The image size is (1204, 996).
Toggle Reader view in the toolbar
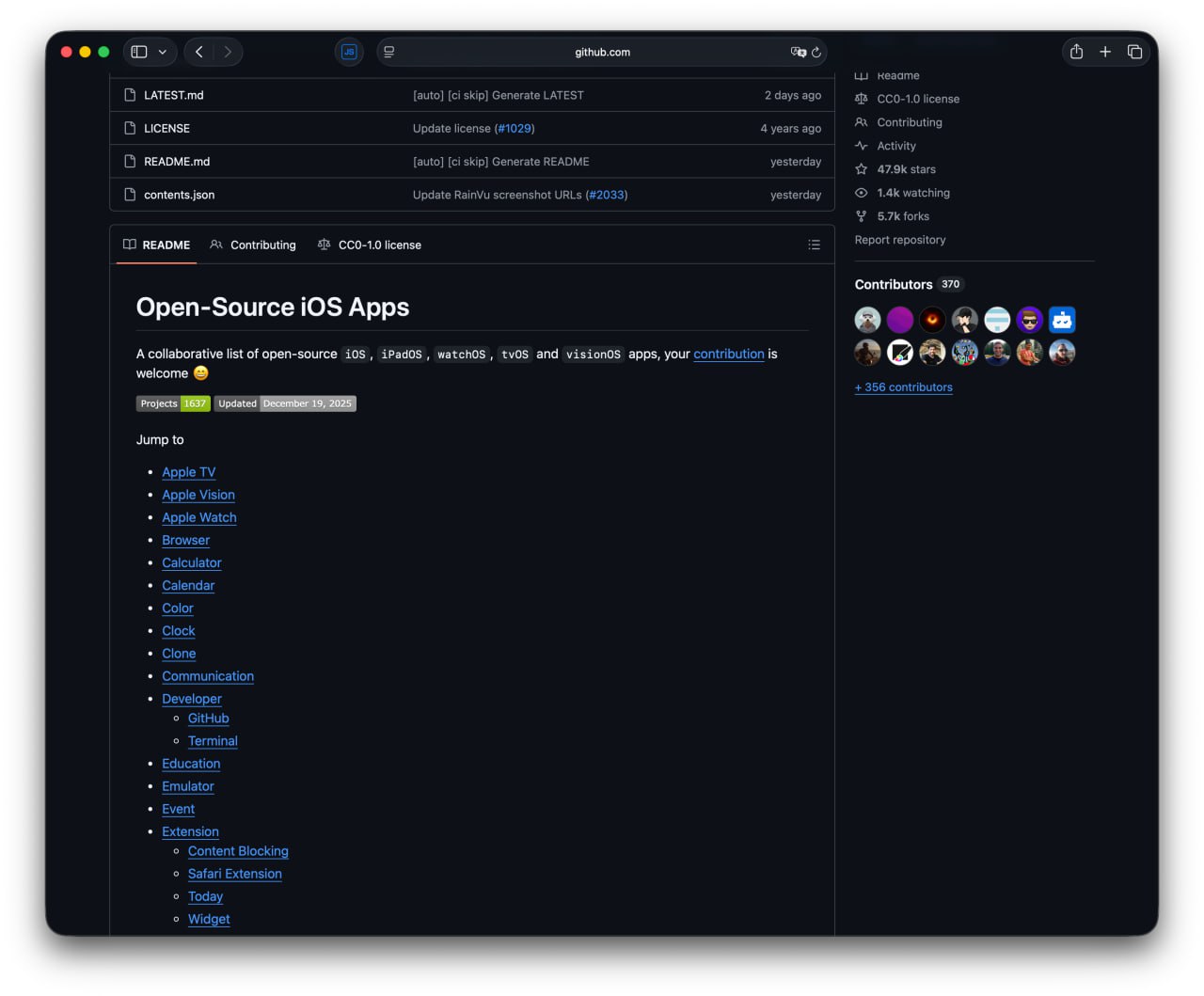tap(388, 52)
